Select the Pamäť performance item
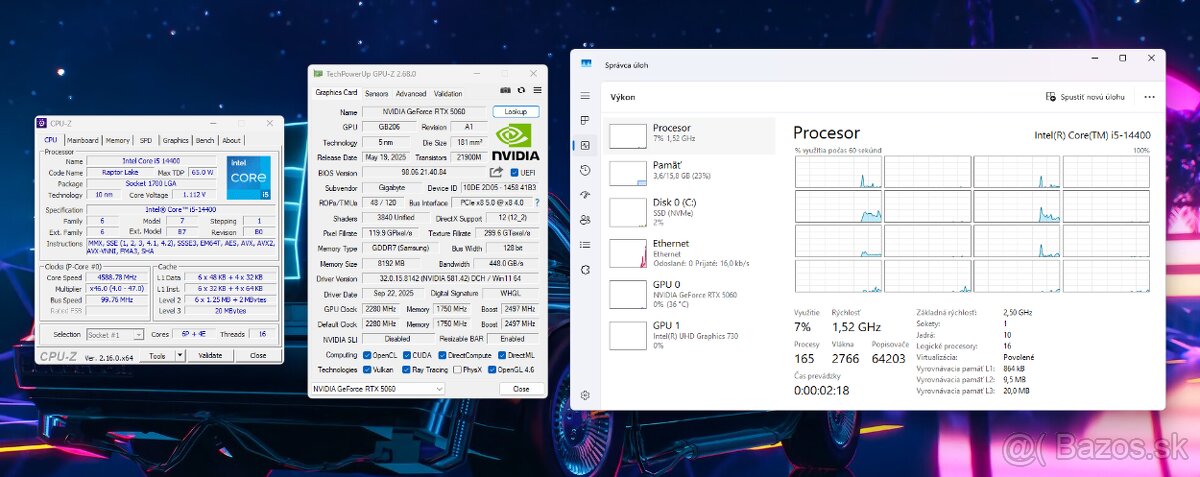Screen dimensions: 1200x477 tap(689, 172)
